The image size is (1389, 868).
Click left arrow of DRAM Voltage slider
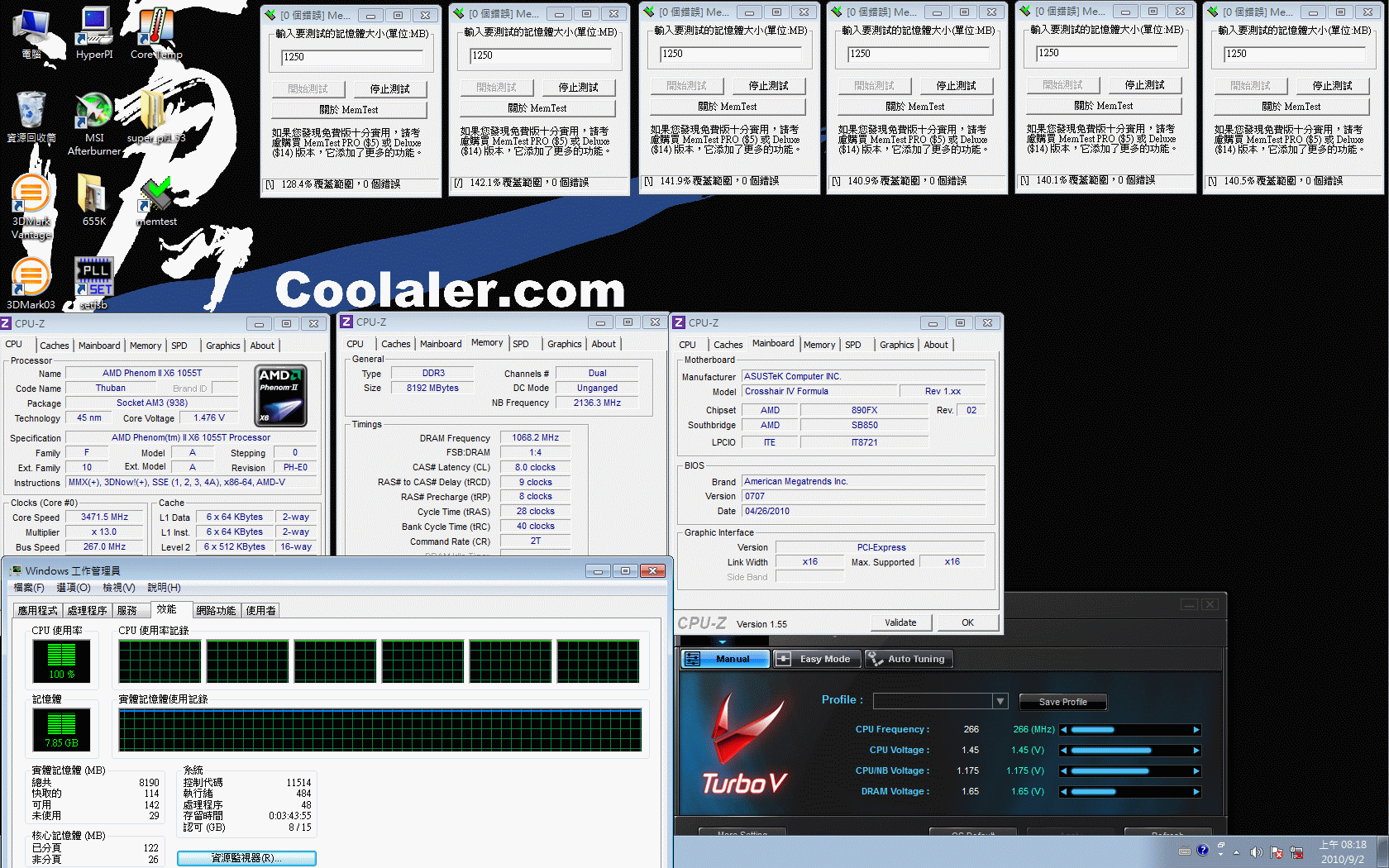point(1064,792)
